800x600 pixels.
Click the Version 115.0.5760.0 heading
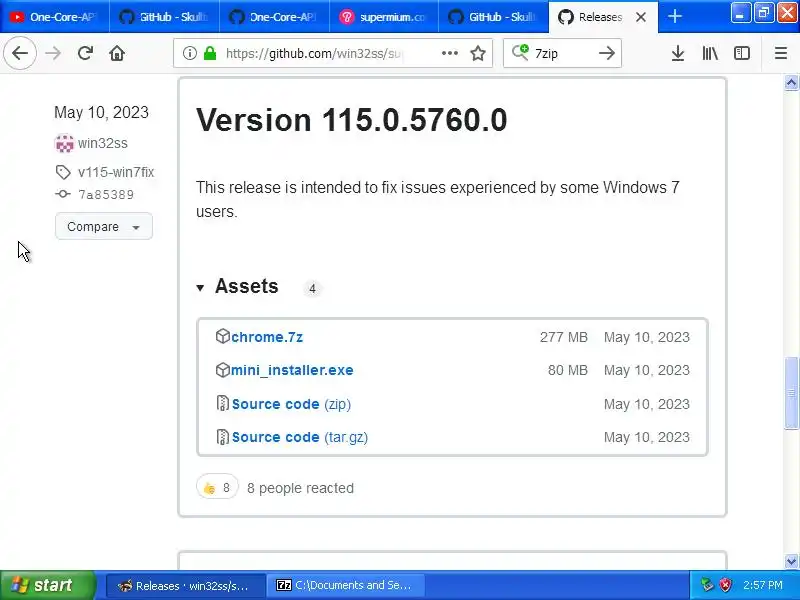(x=352, y=120)
